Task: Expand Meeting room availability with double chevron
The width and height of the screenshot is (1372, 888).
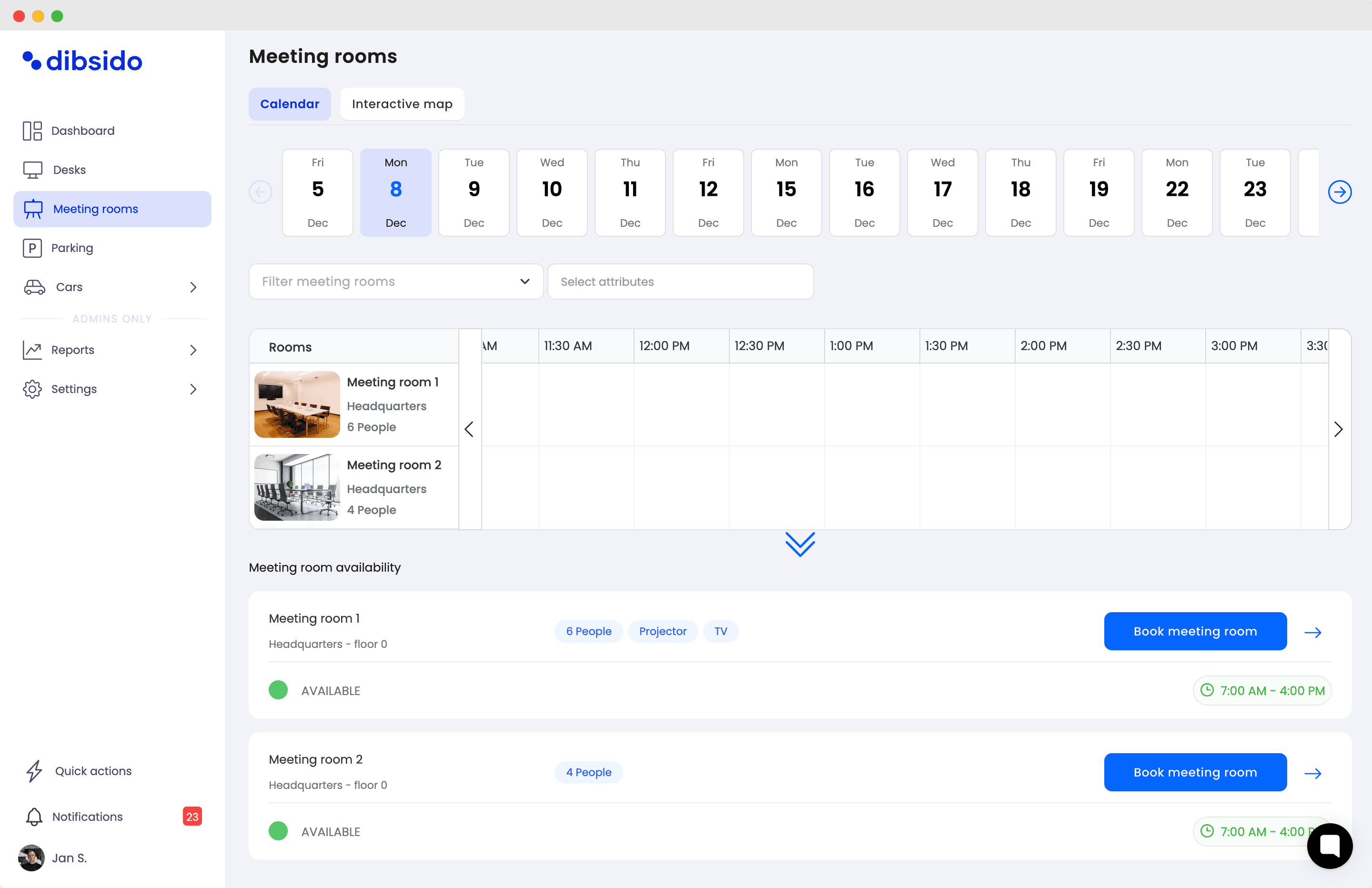Action: click(799, 545)
